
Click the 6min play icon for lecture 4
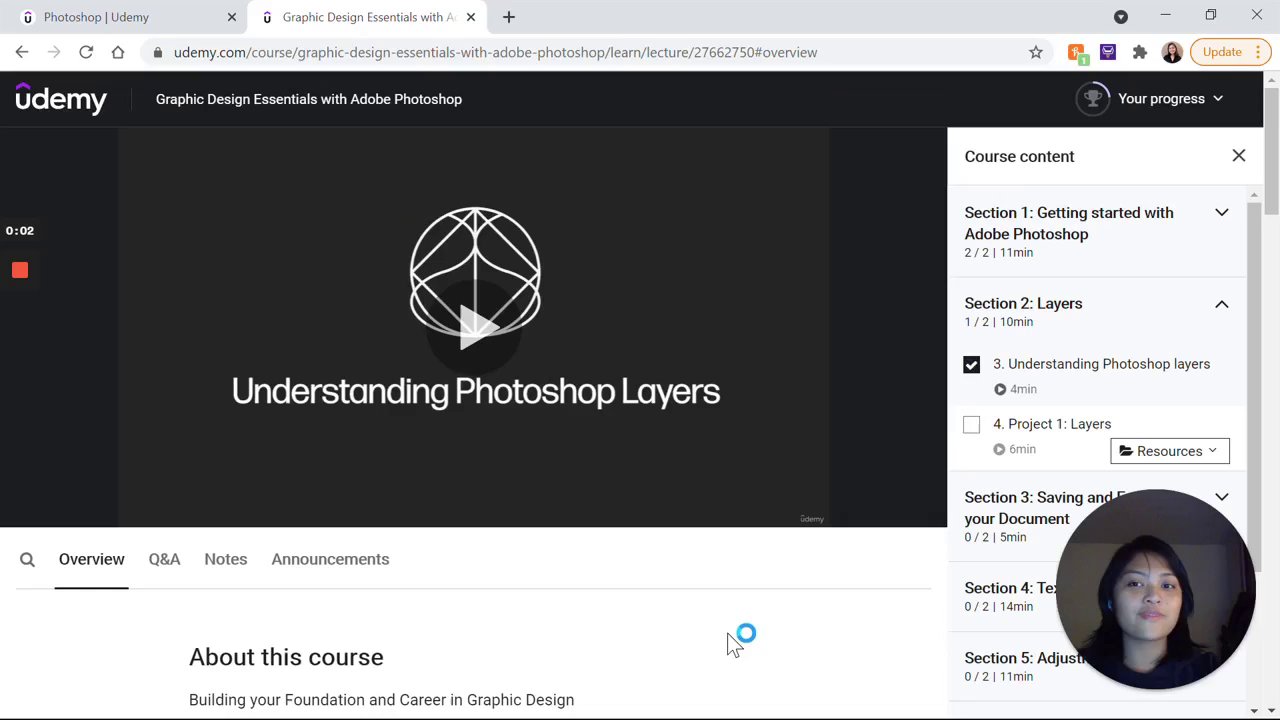click(x=999, y=449)
